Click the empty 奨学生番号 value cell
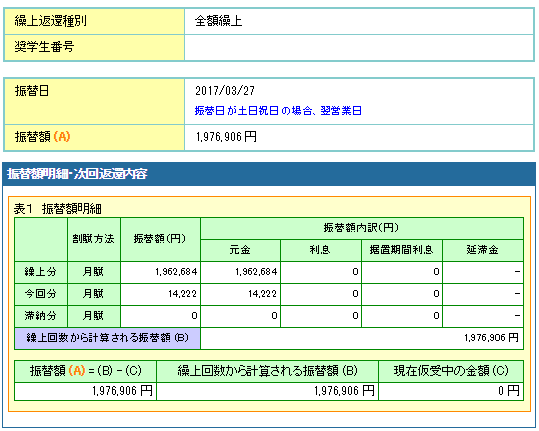 pos(359,48)
